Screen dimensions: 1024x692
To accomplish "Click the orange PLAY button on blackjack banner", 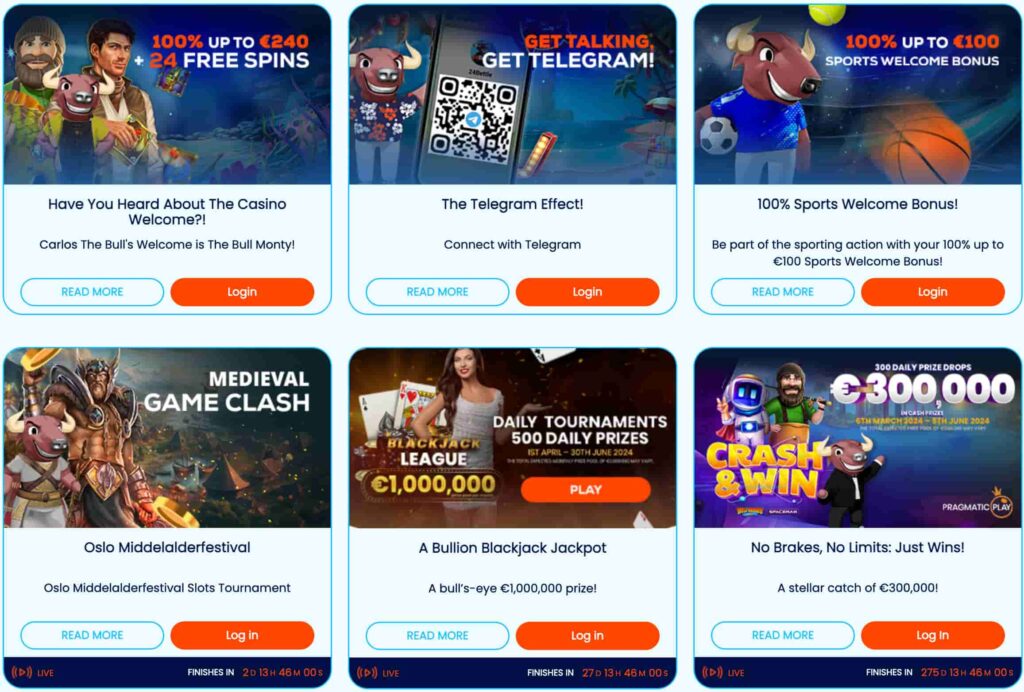I will pyautogui.click(x=586, y=490).
